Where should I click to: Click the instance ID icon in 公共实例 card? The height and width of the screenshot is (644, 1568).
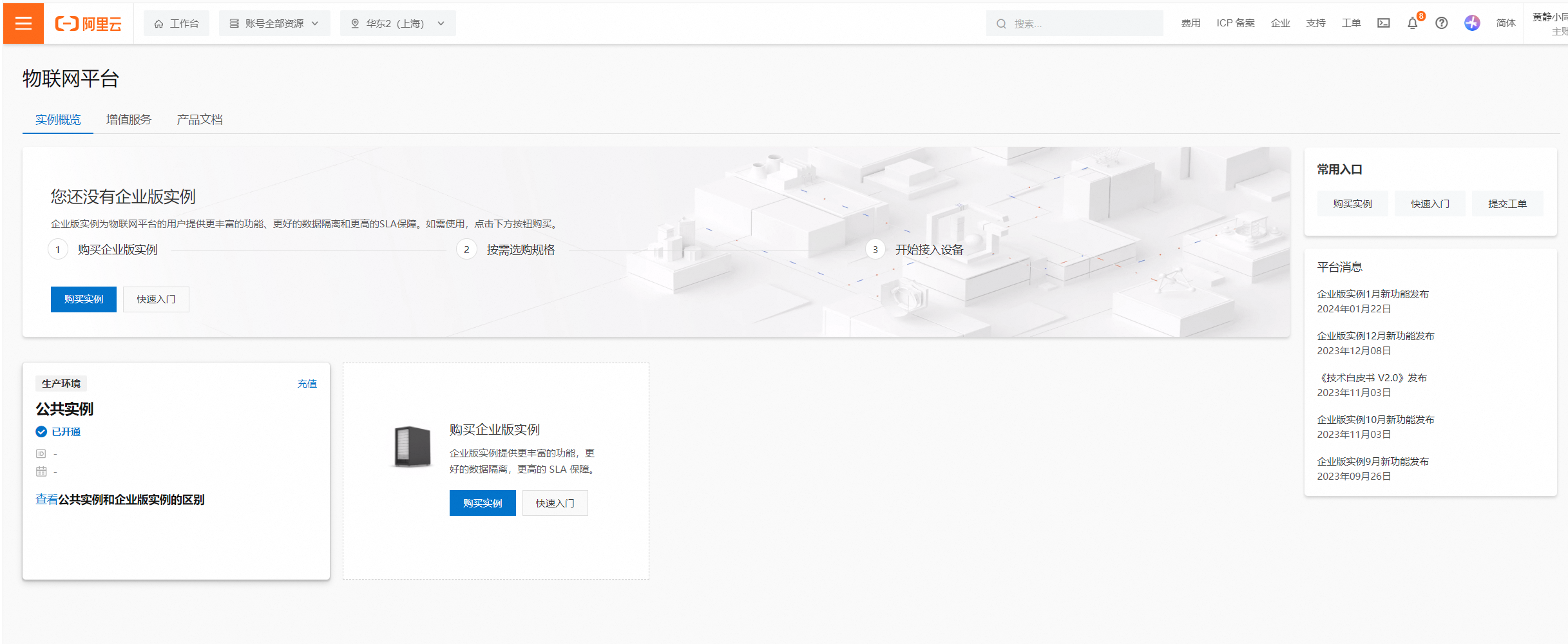tap(41, 453)
